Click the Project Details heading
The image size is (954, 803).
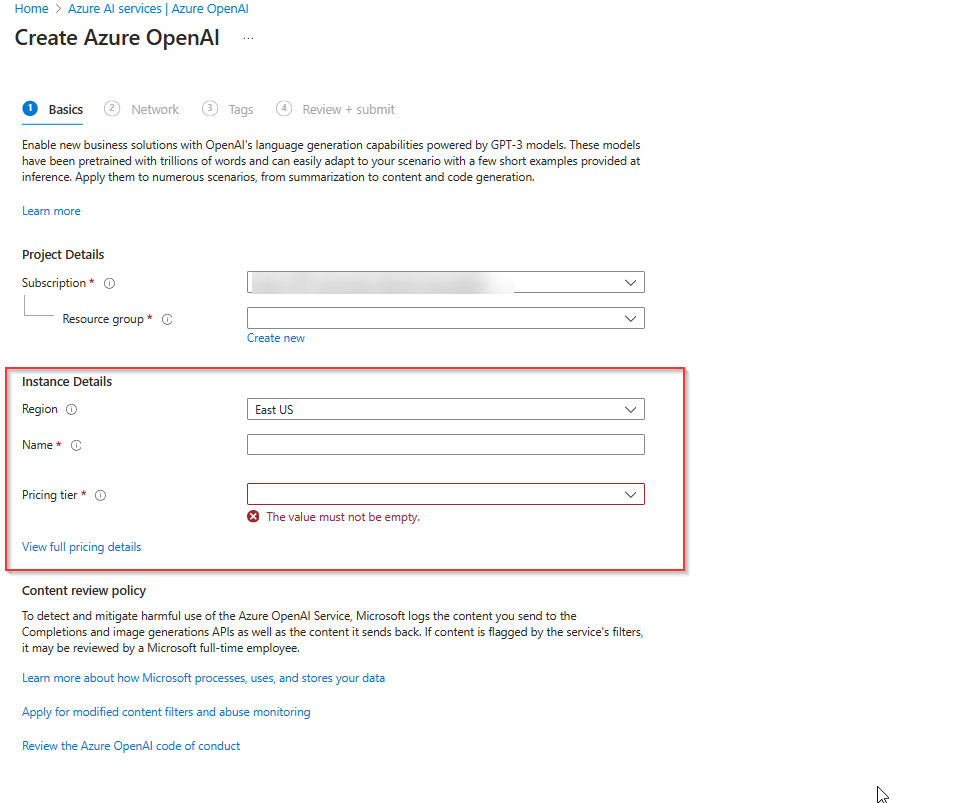coord(63,255)
